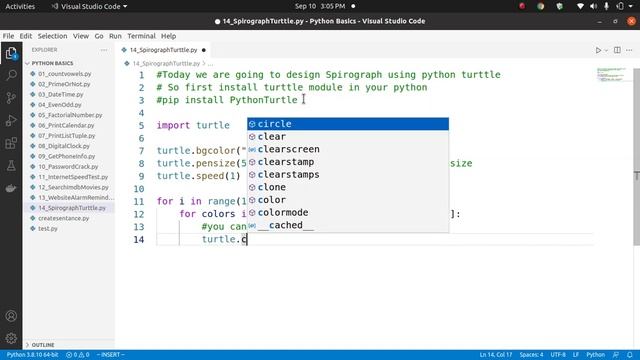The image size is (640, 360).
Task: Choose clone from the autocomplete list
Action: coord(348,187)
